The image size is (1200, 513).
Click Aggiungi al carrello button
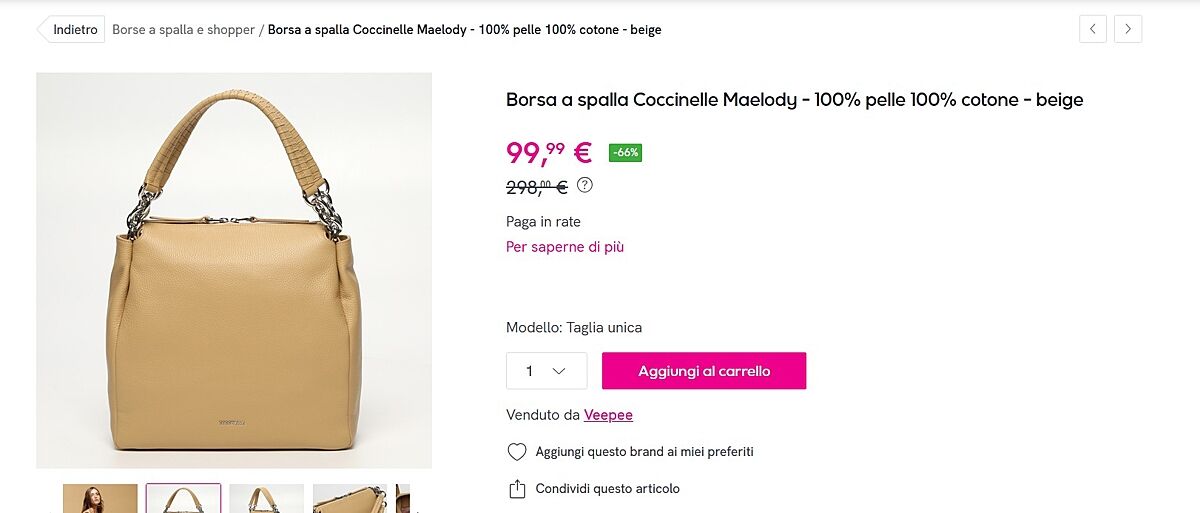[704, 371]
